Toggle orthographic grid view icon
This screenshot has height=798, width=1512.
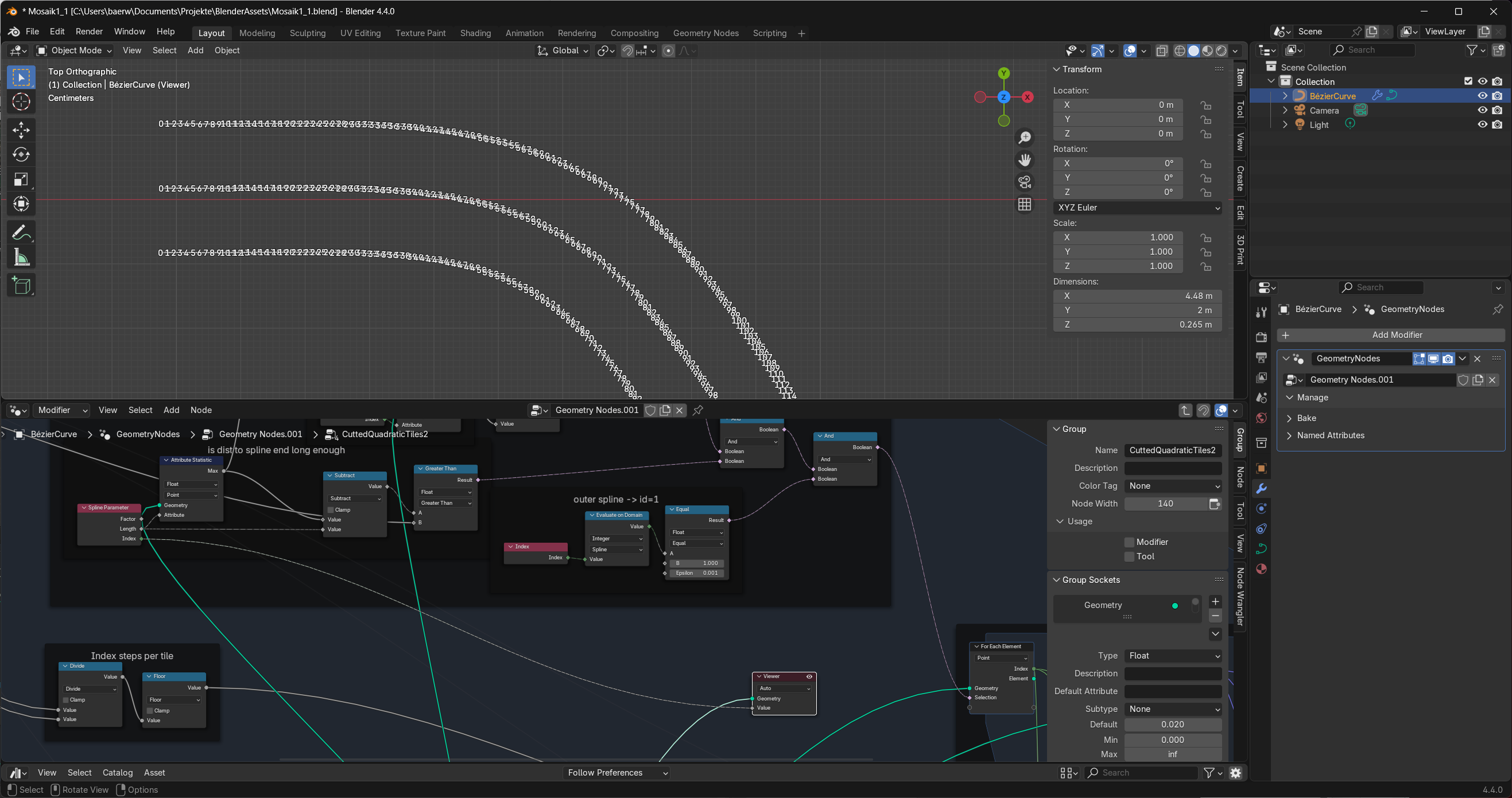click(1025, 204)
